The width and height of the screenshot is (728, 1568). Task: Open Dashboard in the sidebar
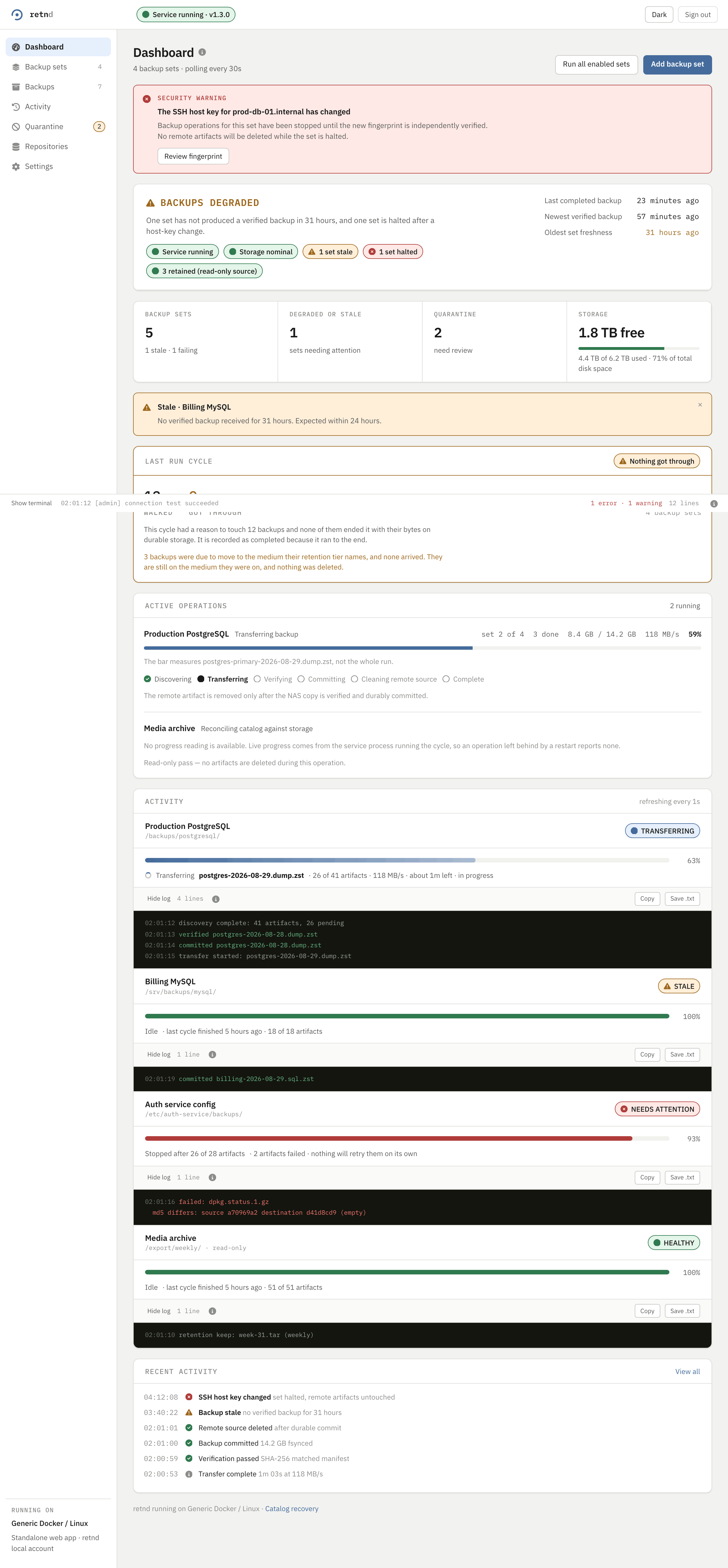point(58,47)
